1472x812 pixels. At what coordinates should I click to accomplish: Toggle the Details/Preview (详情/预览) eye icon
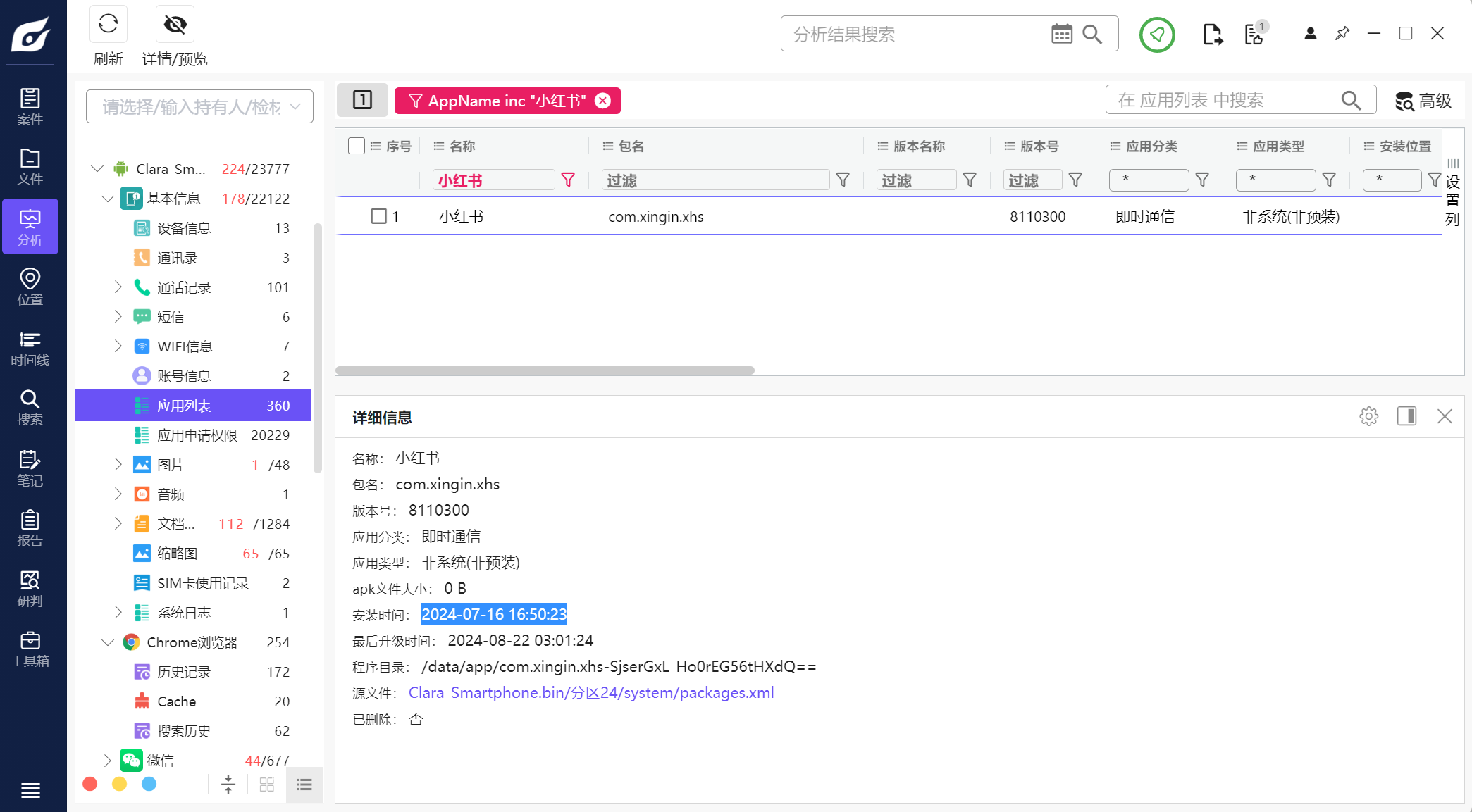[x=175, y=25]
